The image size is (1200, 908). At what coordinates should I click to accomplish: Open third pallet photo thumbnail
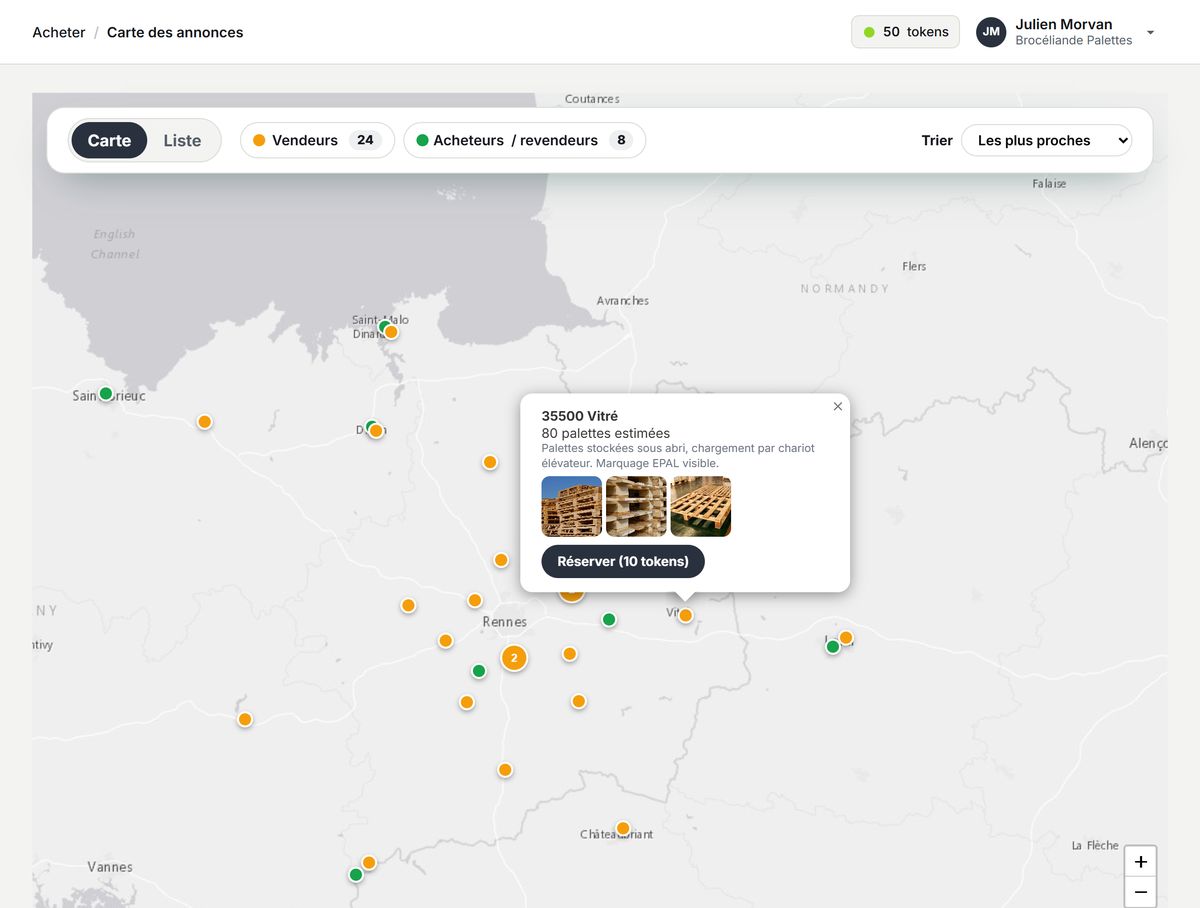(701, 506)
